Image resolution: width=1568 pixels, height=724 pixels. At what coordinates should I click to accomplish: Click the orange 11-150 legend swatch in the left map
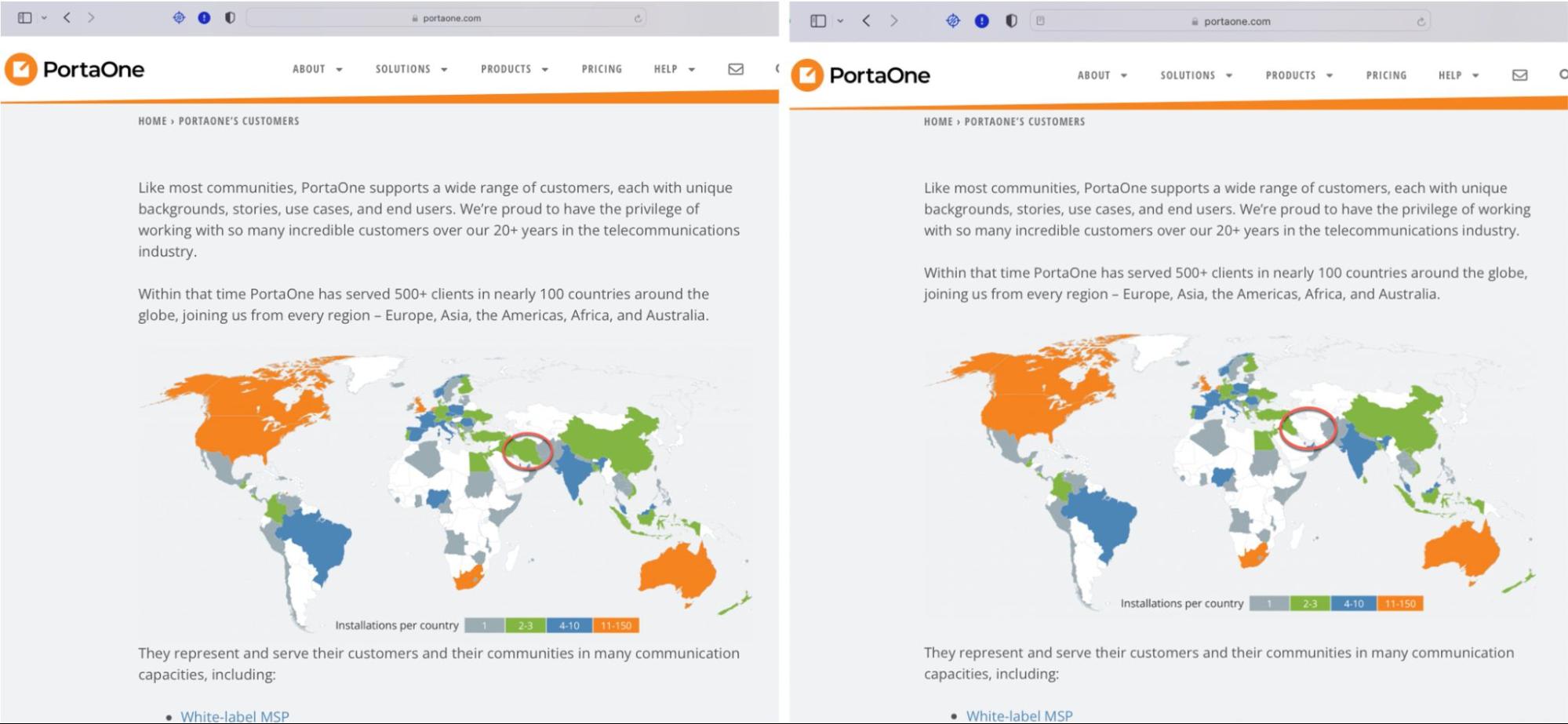pyautogui.click(x=616, y=625)
